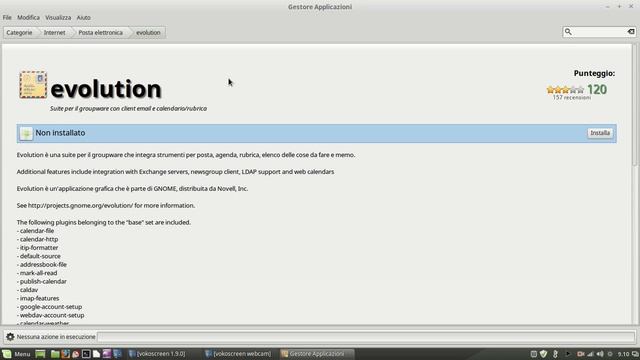Click the publish-calendar plugin line
The image size is (640, 360).
coord(42,281)
